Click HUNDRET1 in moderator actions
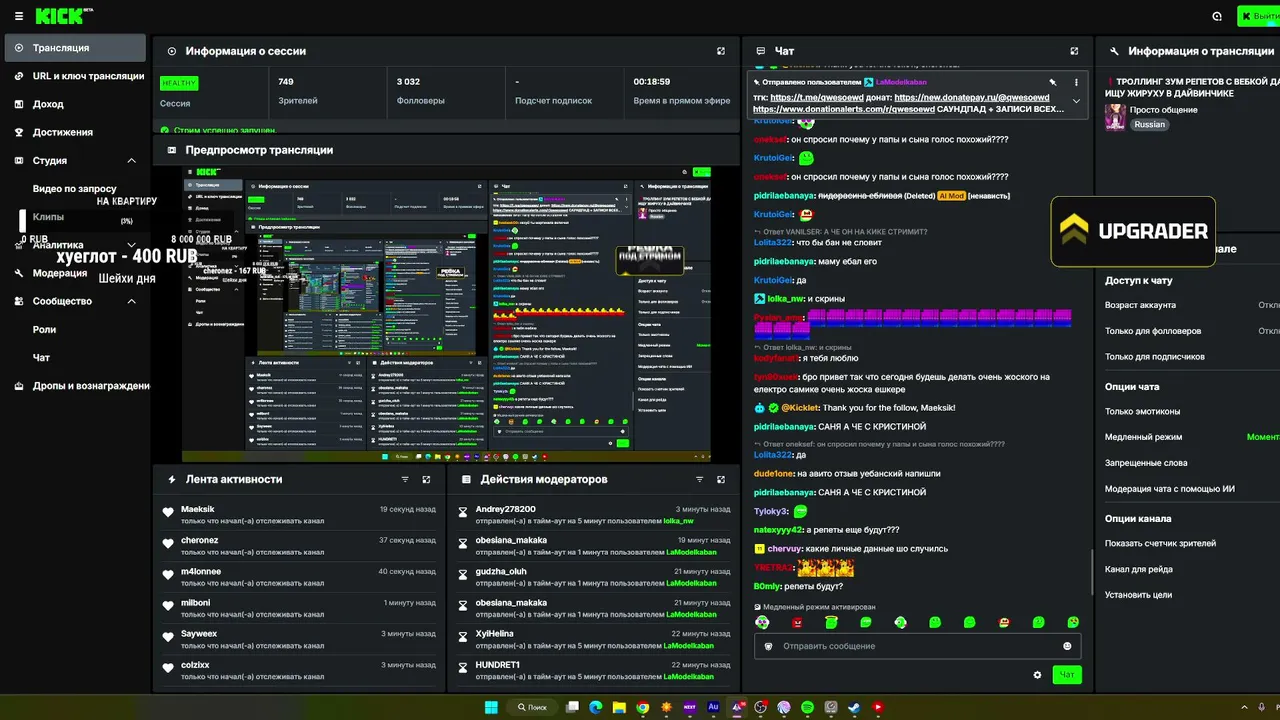The height and width of the screenshot is (720, 1280). (498, 665)
